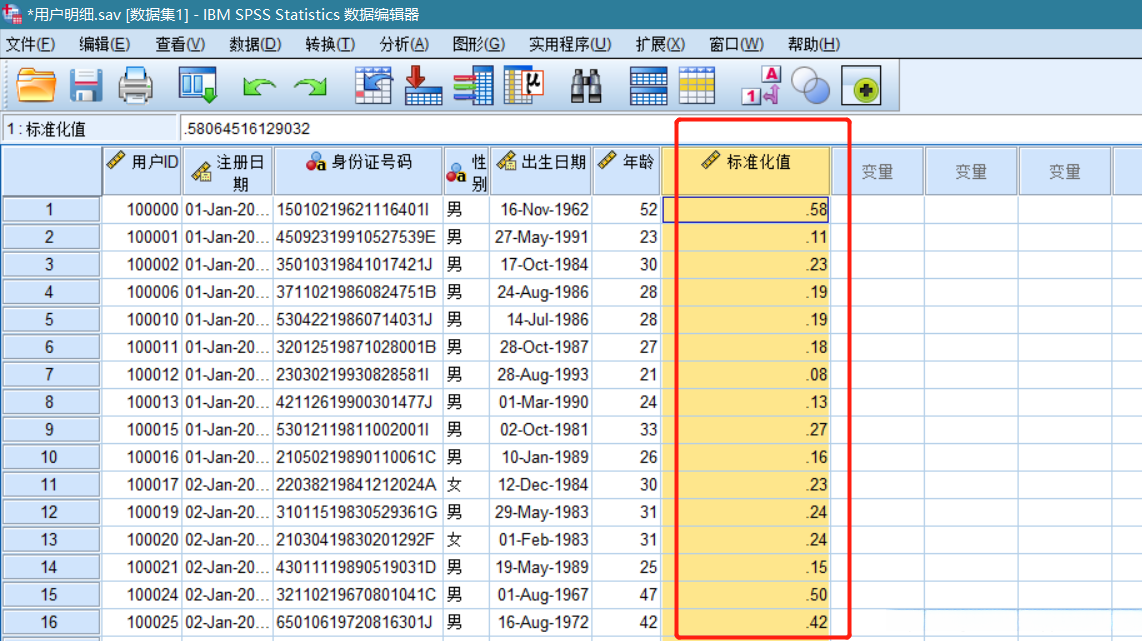Click standardized value .58
Viewport: 1142px width, 641px height.
[746, 210]
